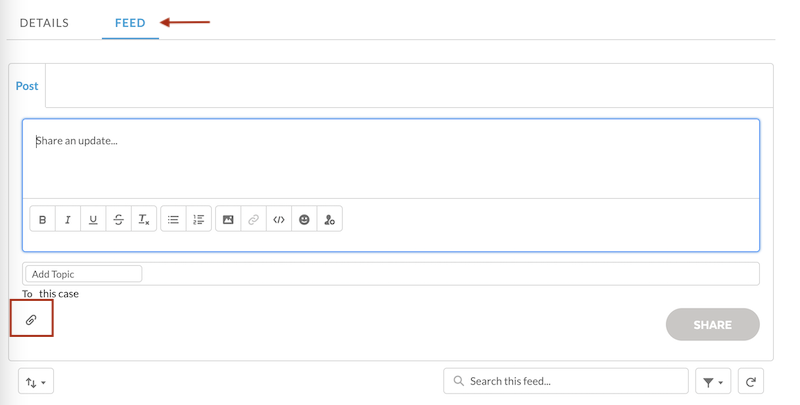Screen dimensions: 800x405
Task: Apply italic formatting
Action: pyautogui.click(x=68, y=220)
